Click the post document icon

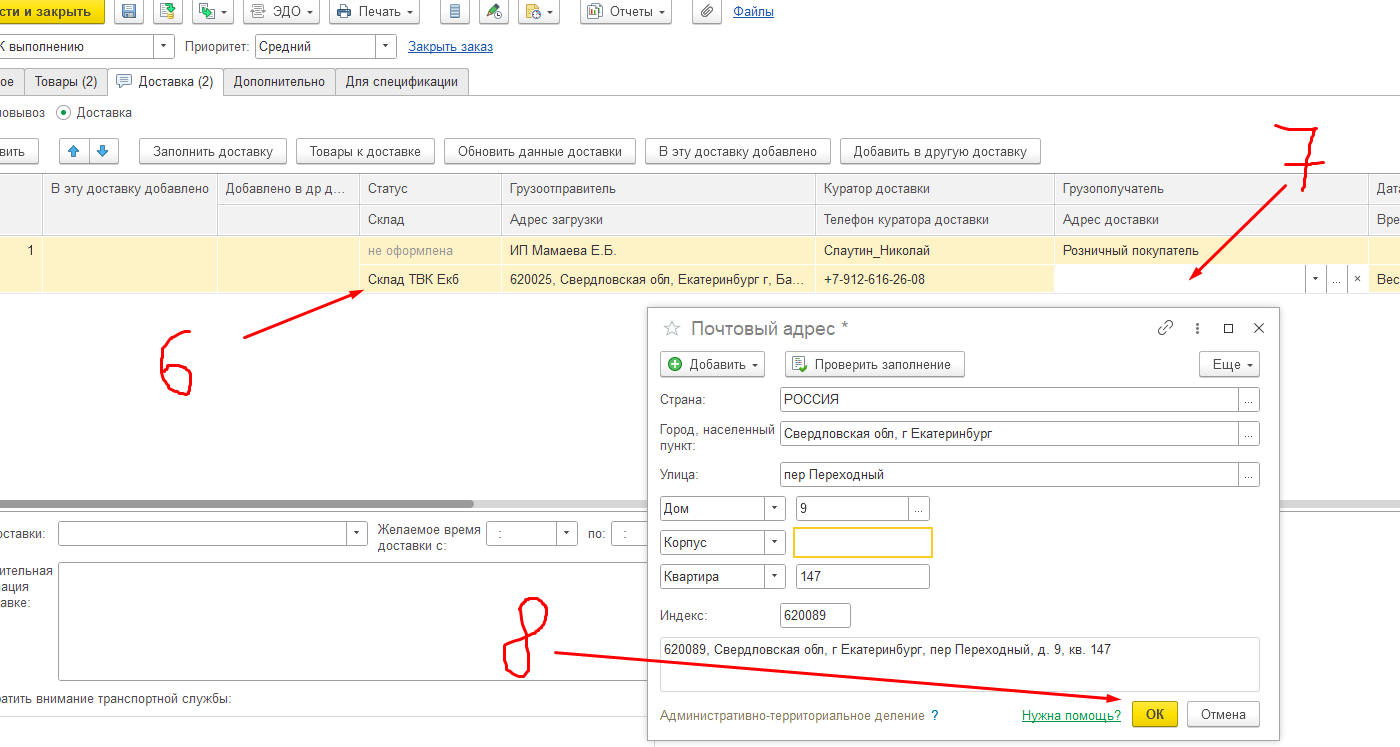coord(167,12)
